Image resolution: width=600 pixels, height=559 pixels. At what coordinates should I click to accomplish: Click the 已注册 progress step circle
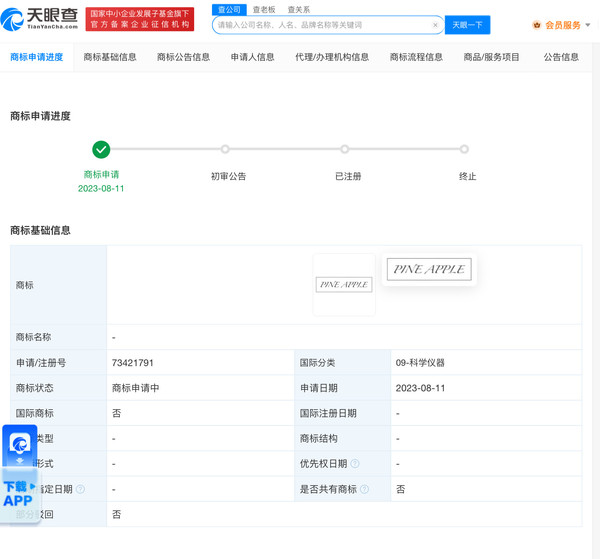coord(345,149)
